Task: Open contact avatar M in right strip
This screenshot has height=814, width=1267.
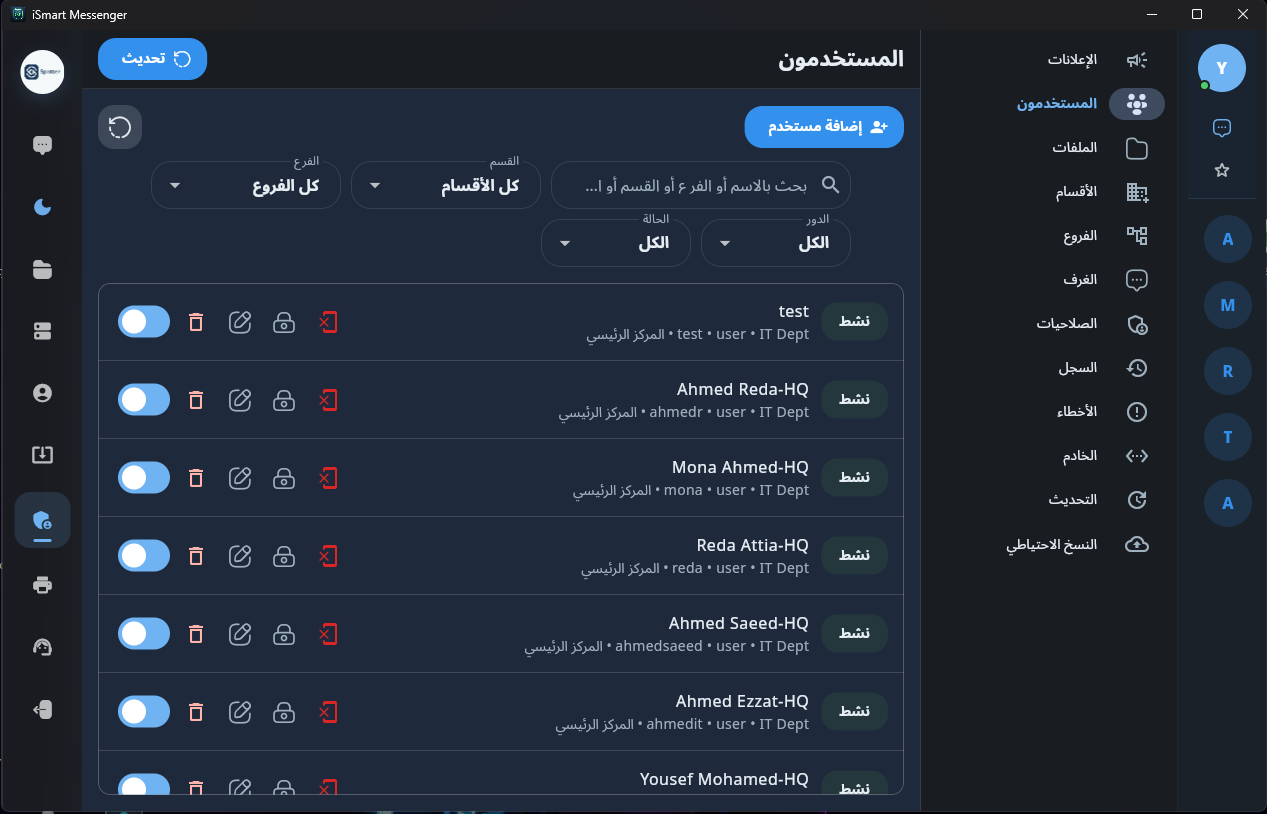Action: tap(1228, 305)
